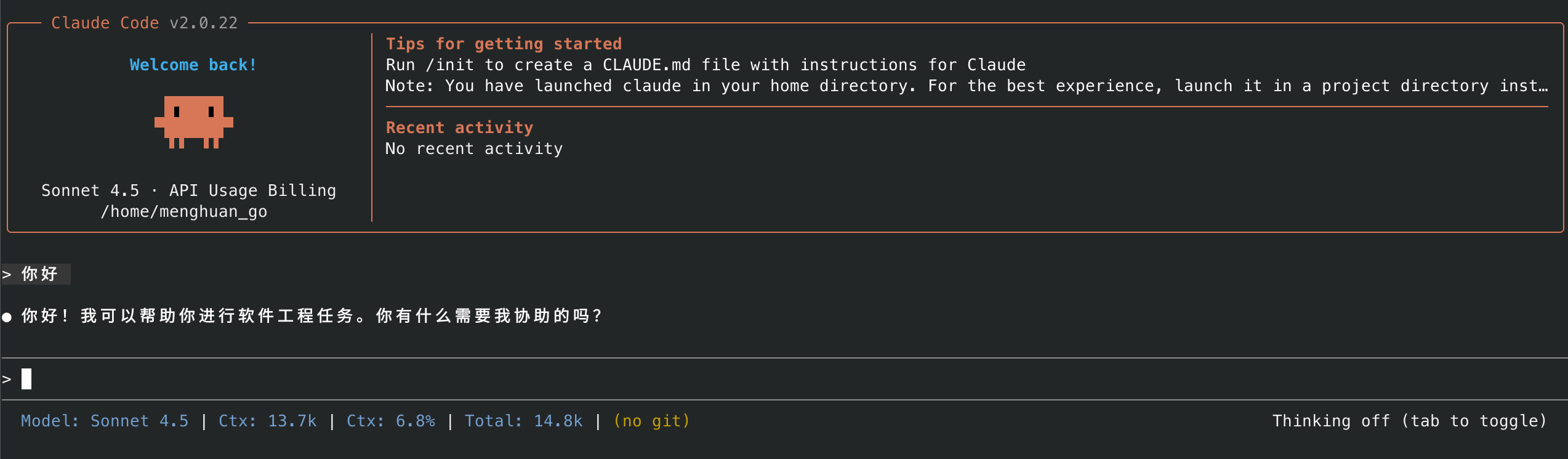Click the Recent activity heading
The width and height of the screenshot is (1568, 459).
pos(459,128)
